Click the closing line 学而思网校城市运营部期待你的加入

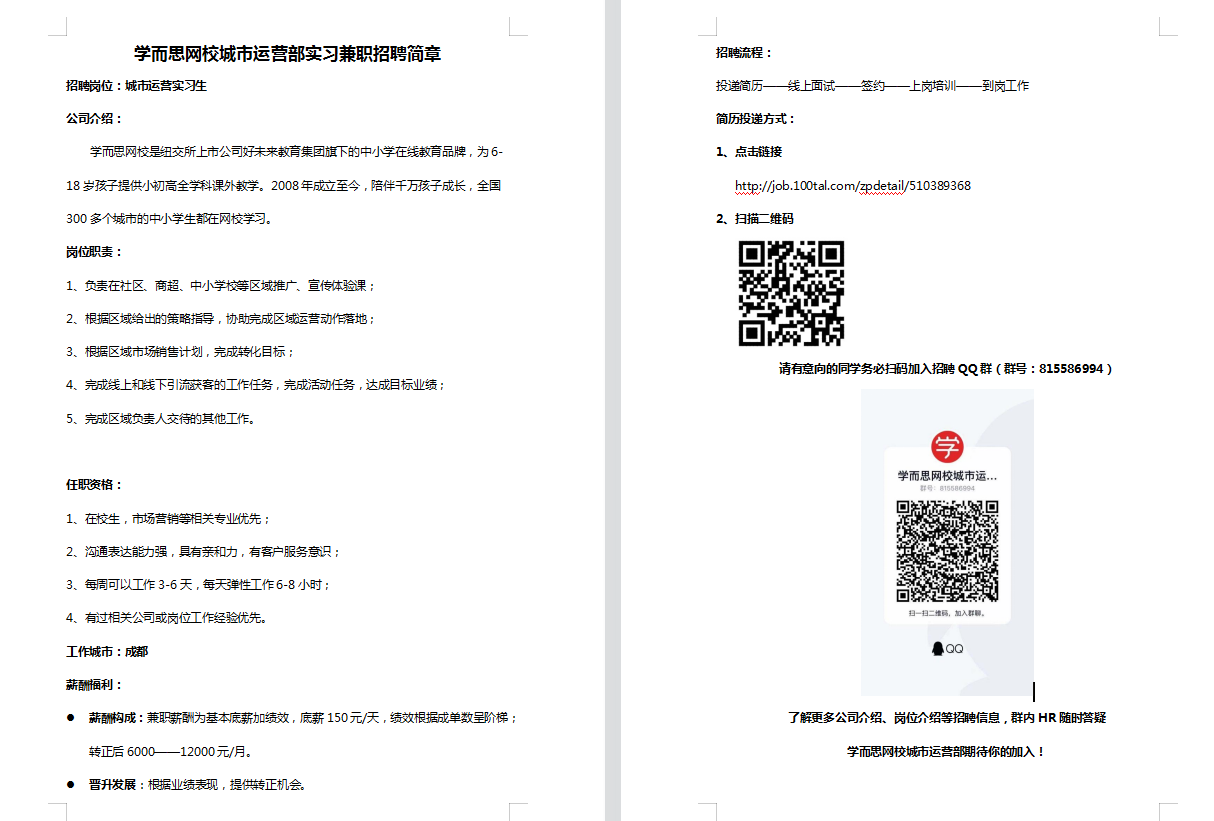pos(946,752)
